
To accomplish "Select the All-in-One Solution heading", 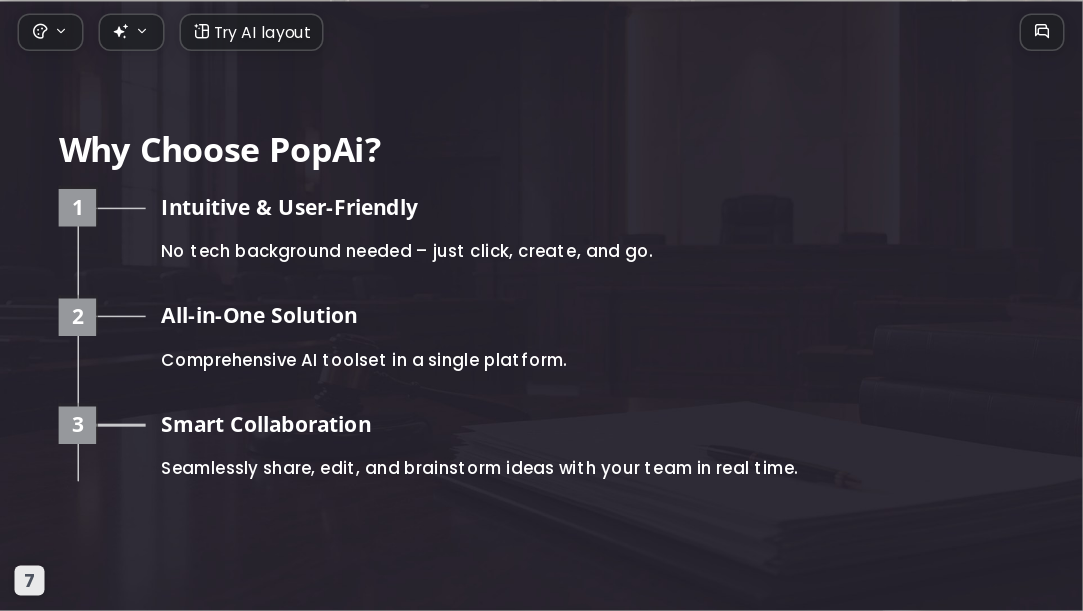I will [x=259, y=316].
